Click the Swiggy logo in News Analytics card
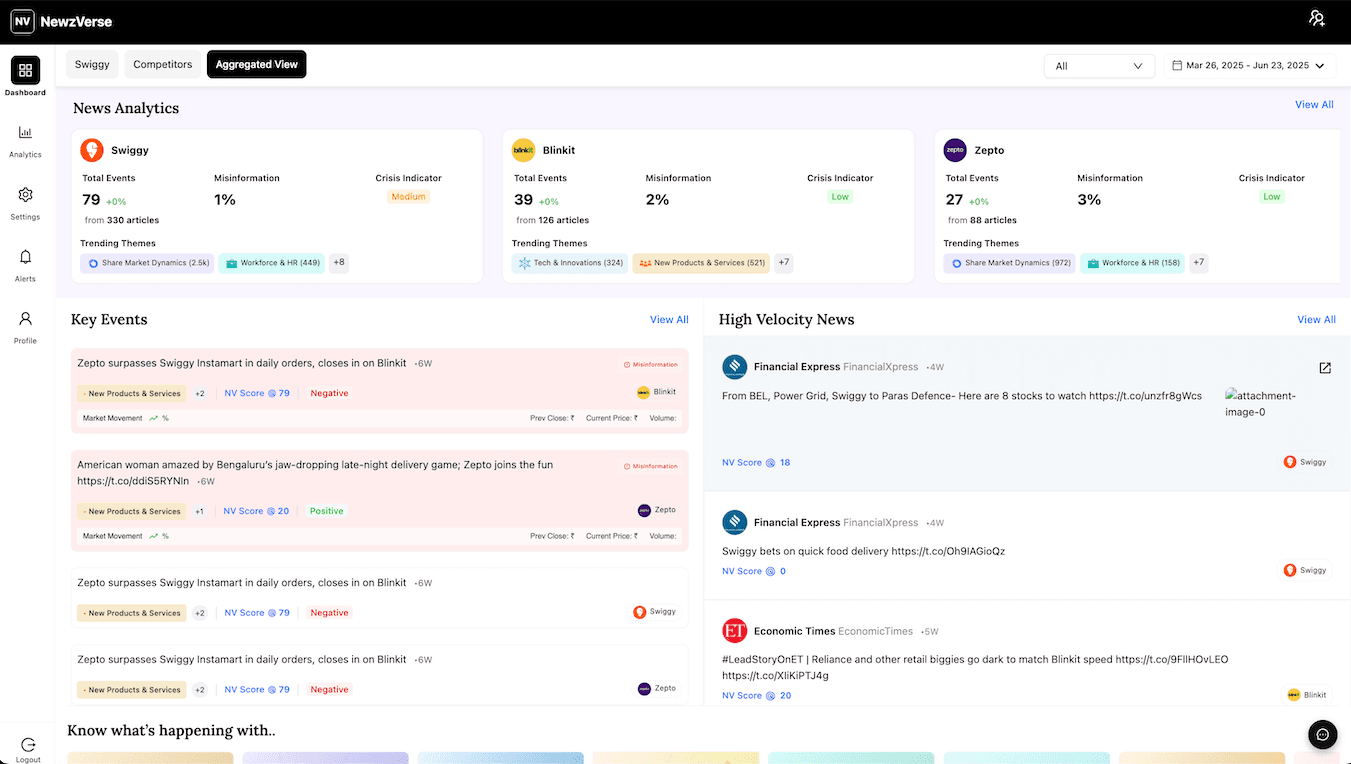 [92, 150]
